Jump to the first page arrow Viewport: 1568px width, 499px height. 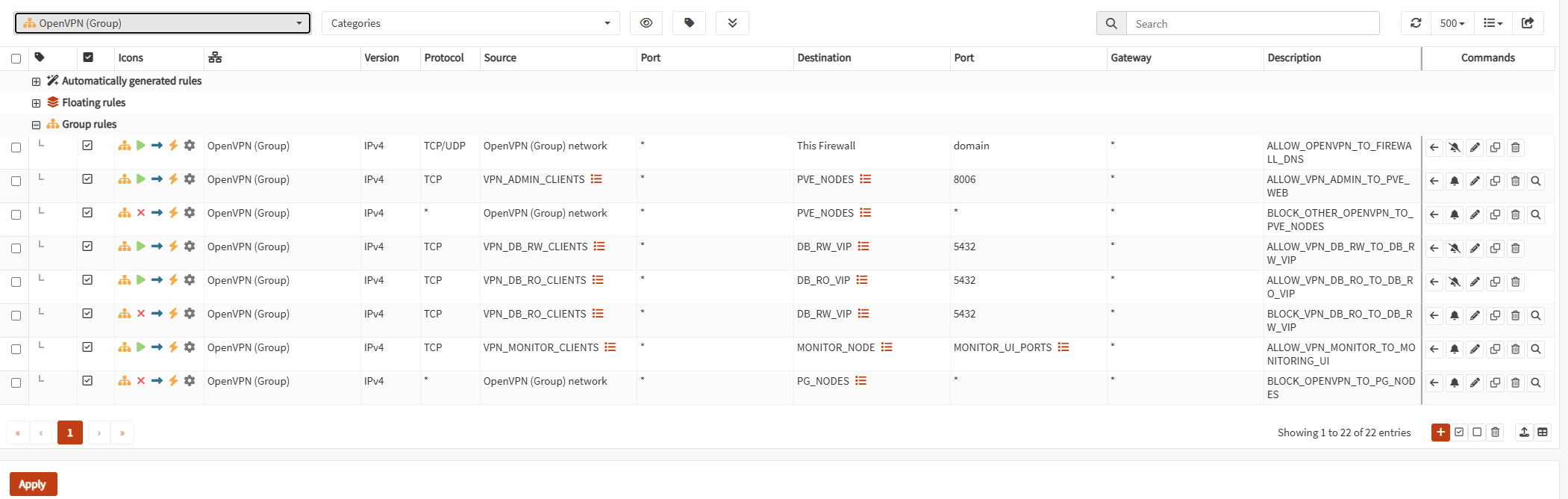[18, 433]
